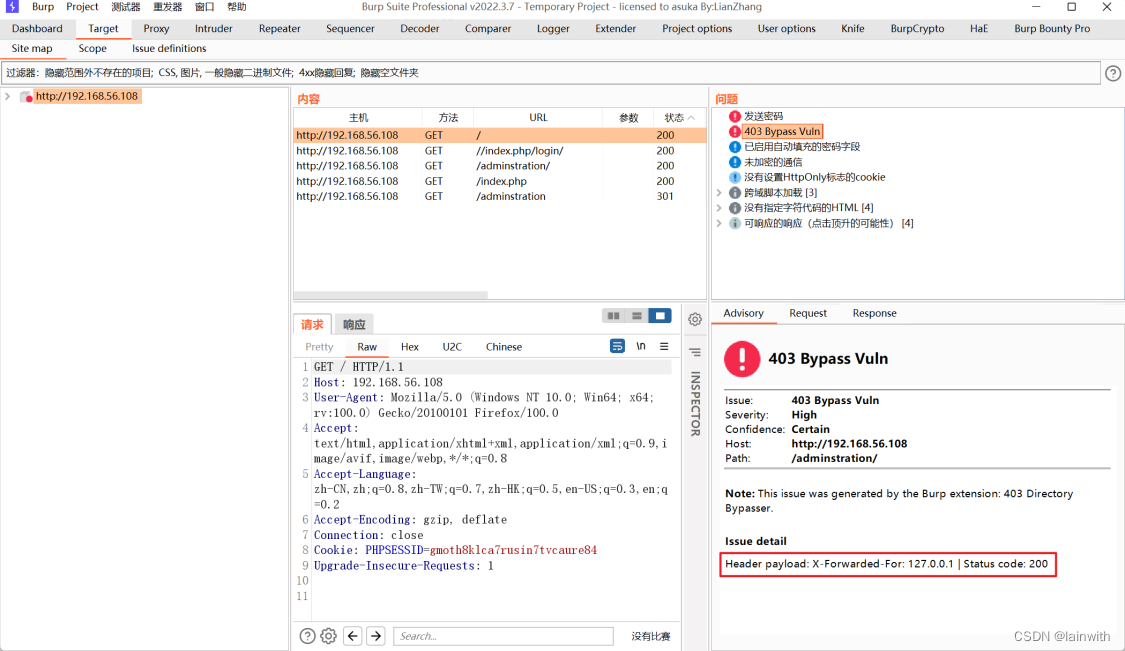1125x651 pixels.
Task: Switch to the Sequencer tab
Action: point(350,29)
